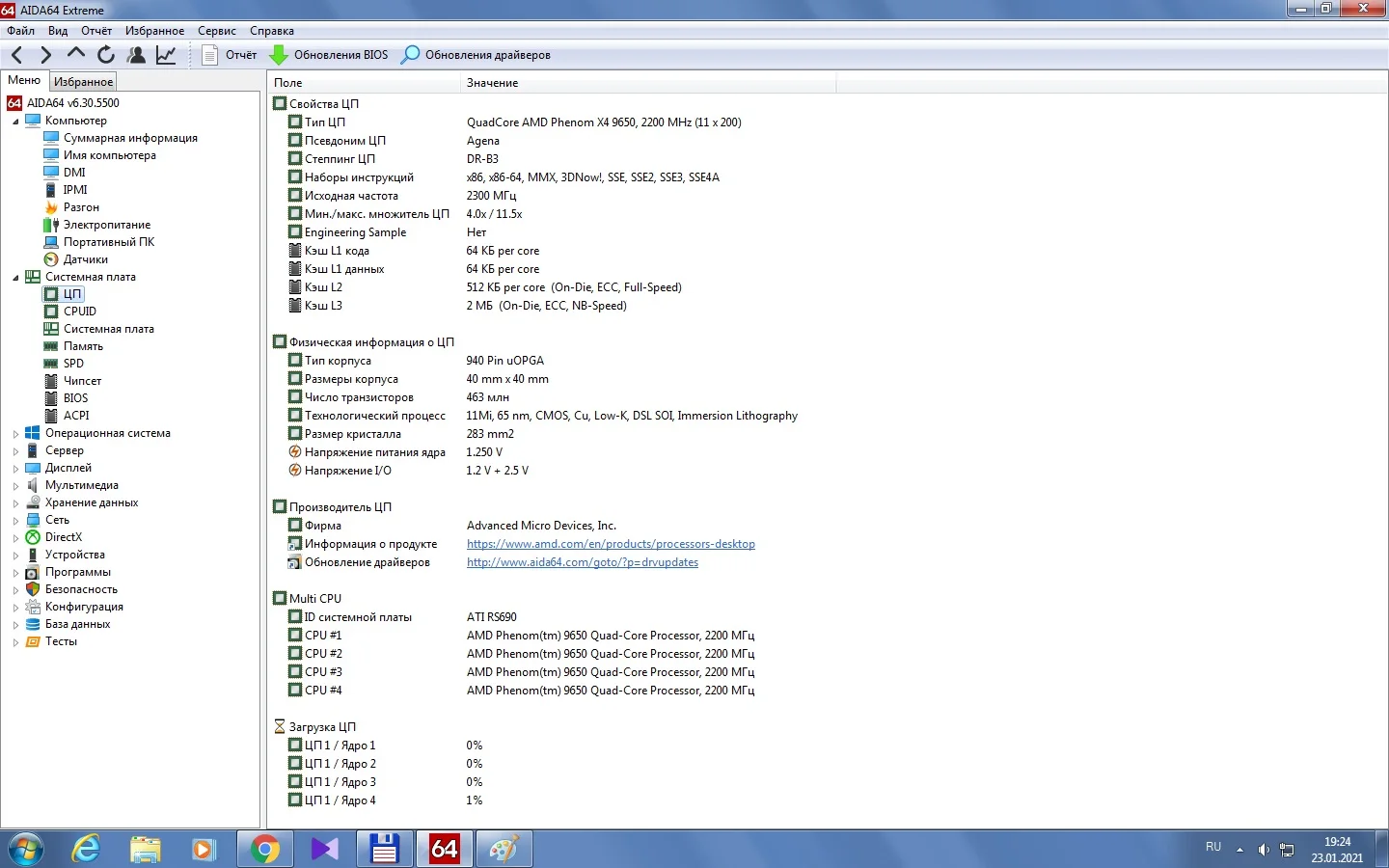Click the Поле column header

point(364,83)
